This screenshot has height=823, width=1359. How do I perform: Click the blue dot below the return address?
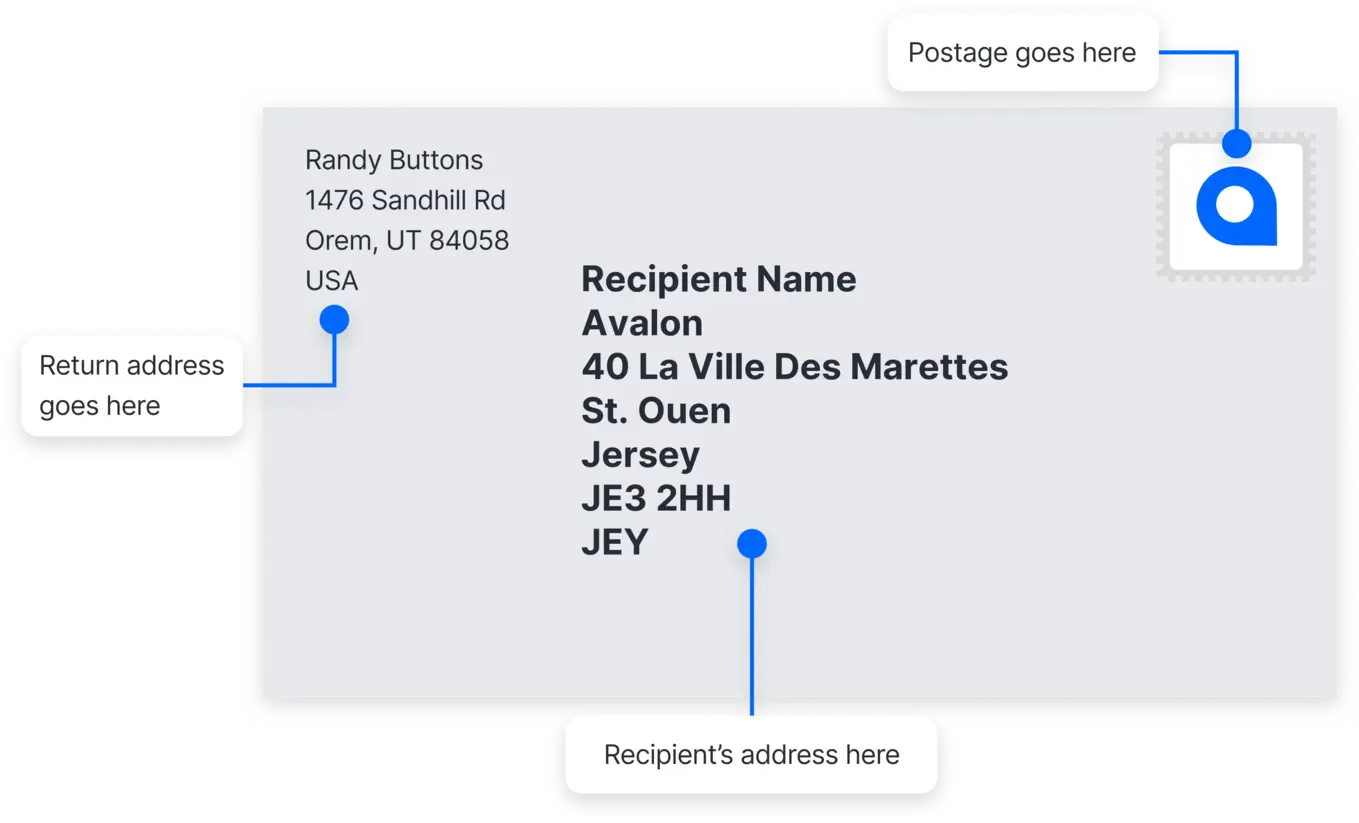pos(334,320)
